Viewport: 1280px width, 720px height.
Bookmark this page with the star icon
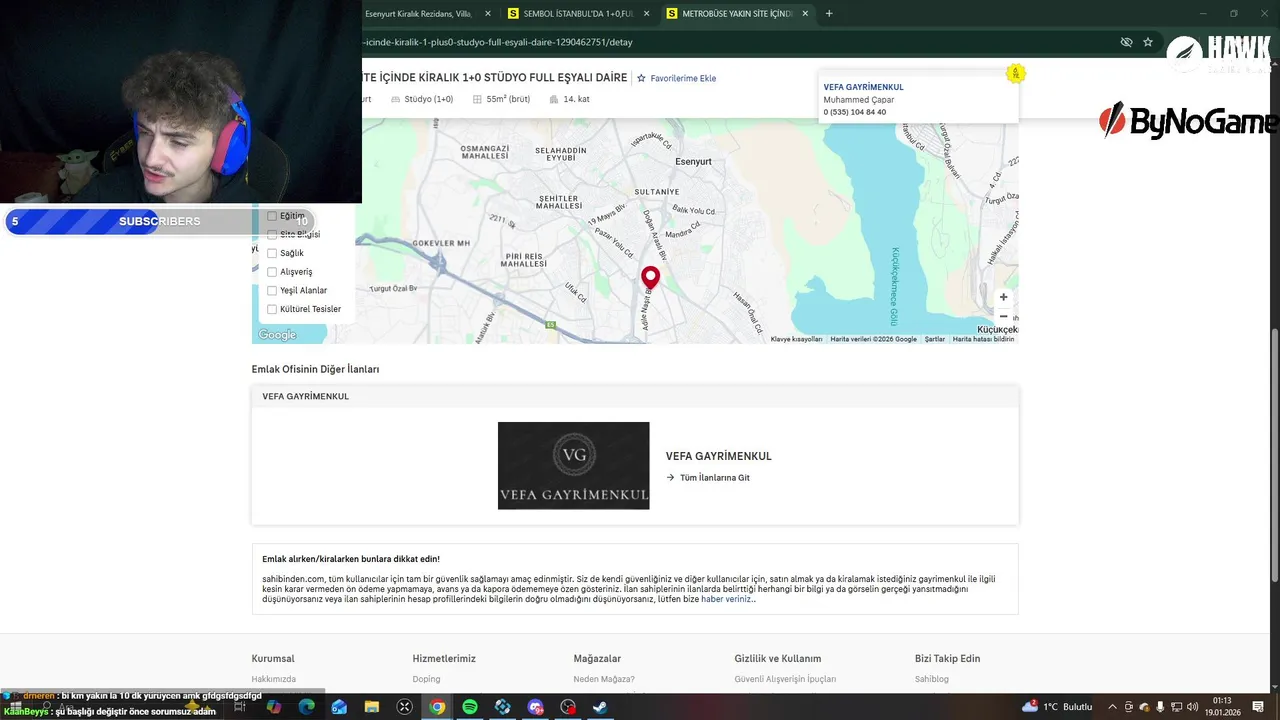1148,42
